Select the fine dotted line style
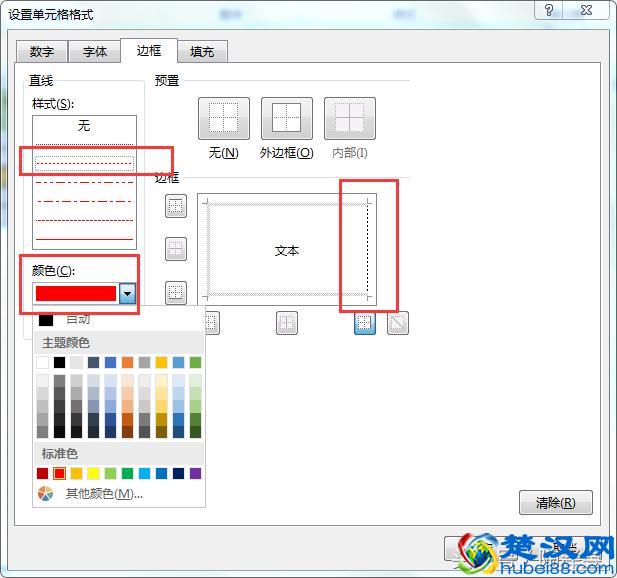The width and height of the screenshot is (617, 578). pos(84,144)
